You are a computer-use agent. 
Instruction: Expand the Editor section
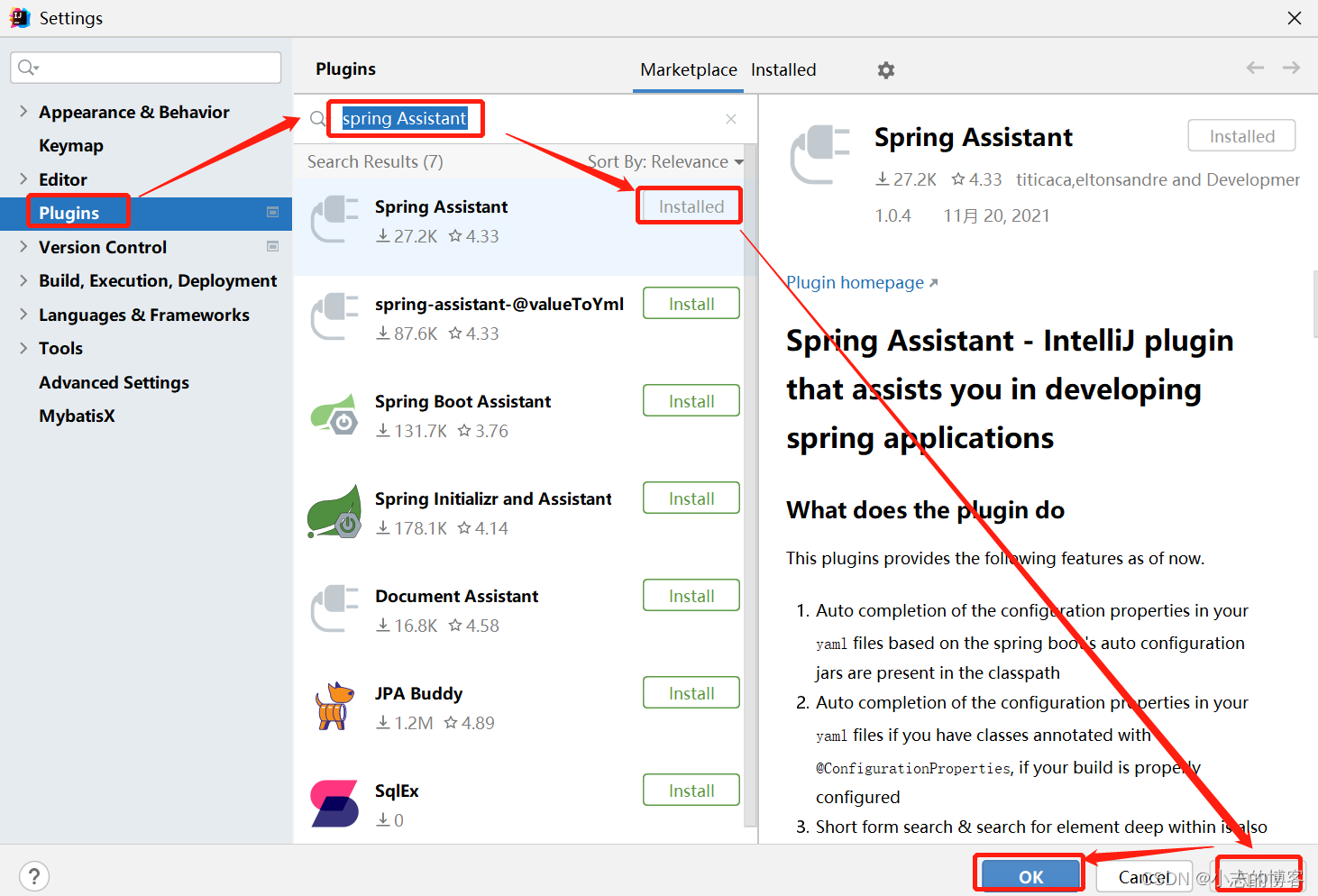pos(23,179)
